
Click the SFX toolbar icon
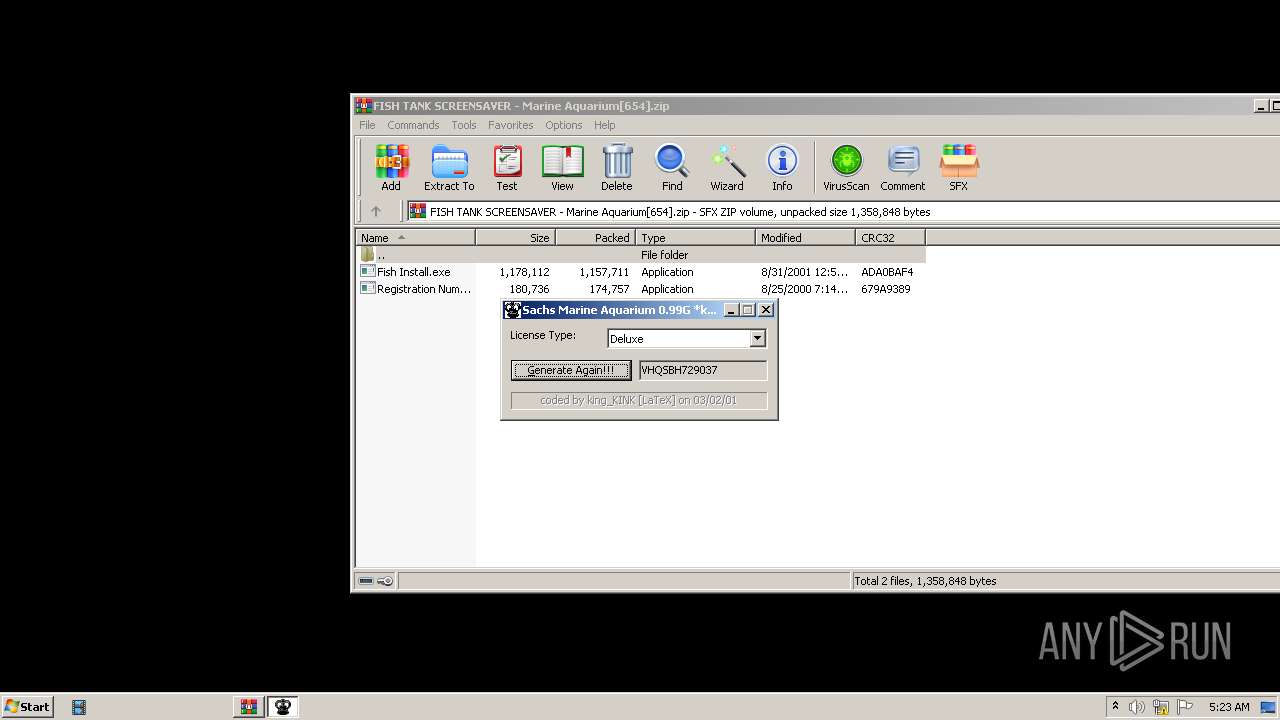958,167
